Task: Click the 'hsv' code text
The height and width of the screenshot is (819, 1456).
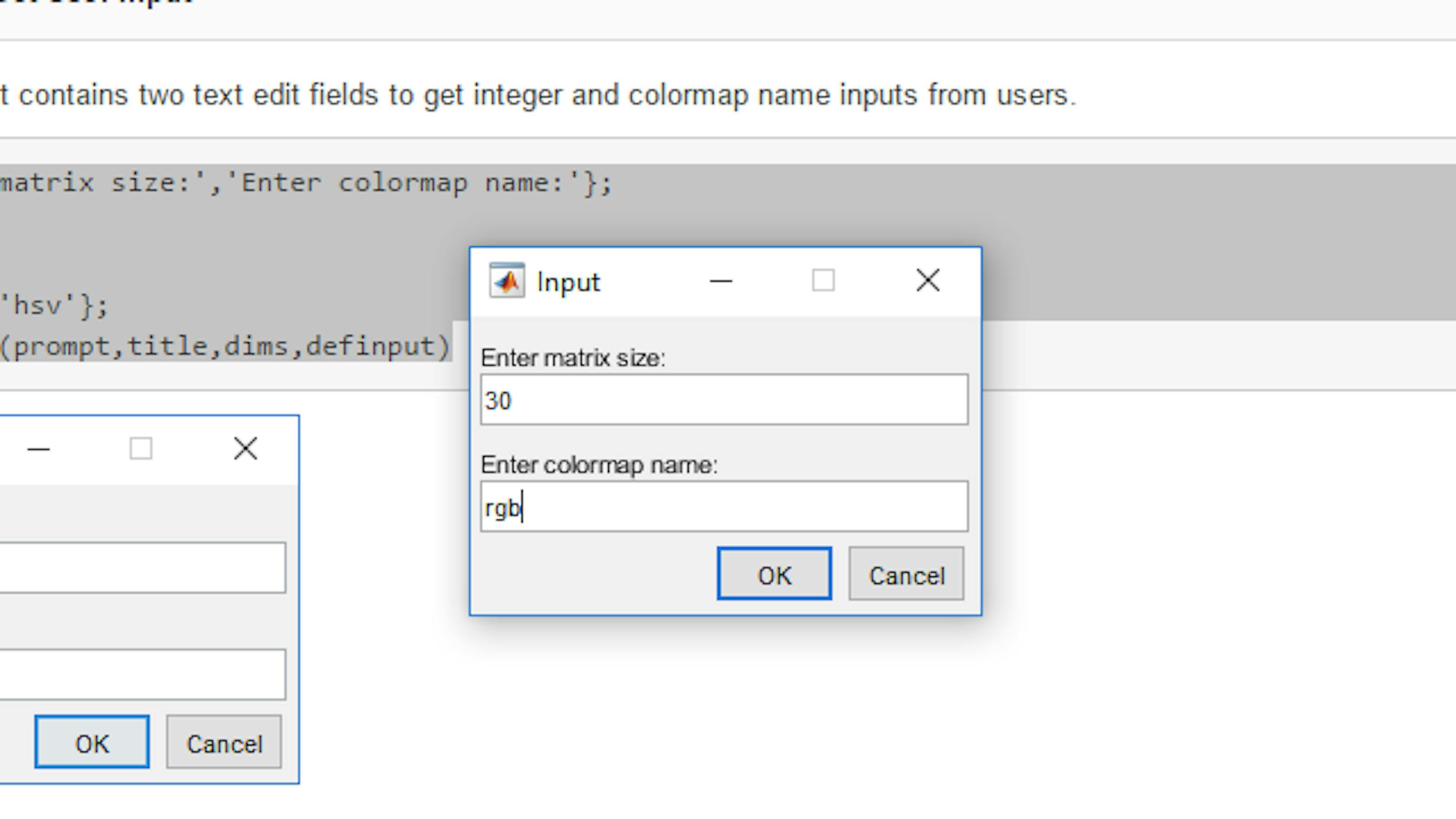Action: point(38,306)
